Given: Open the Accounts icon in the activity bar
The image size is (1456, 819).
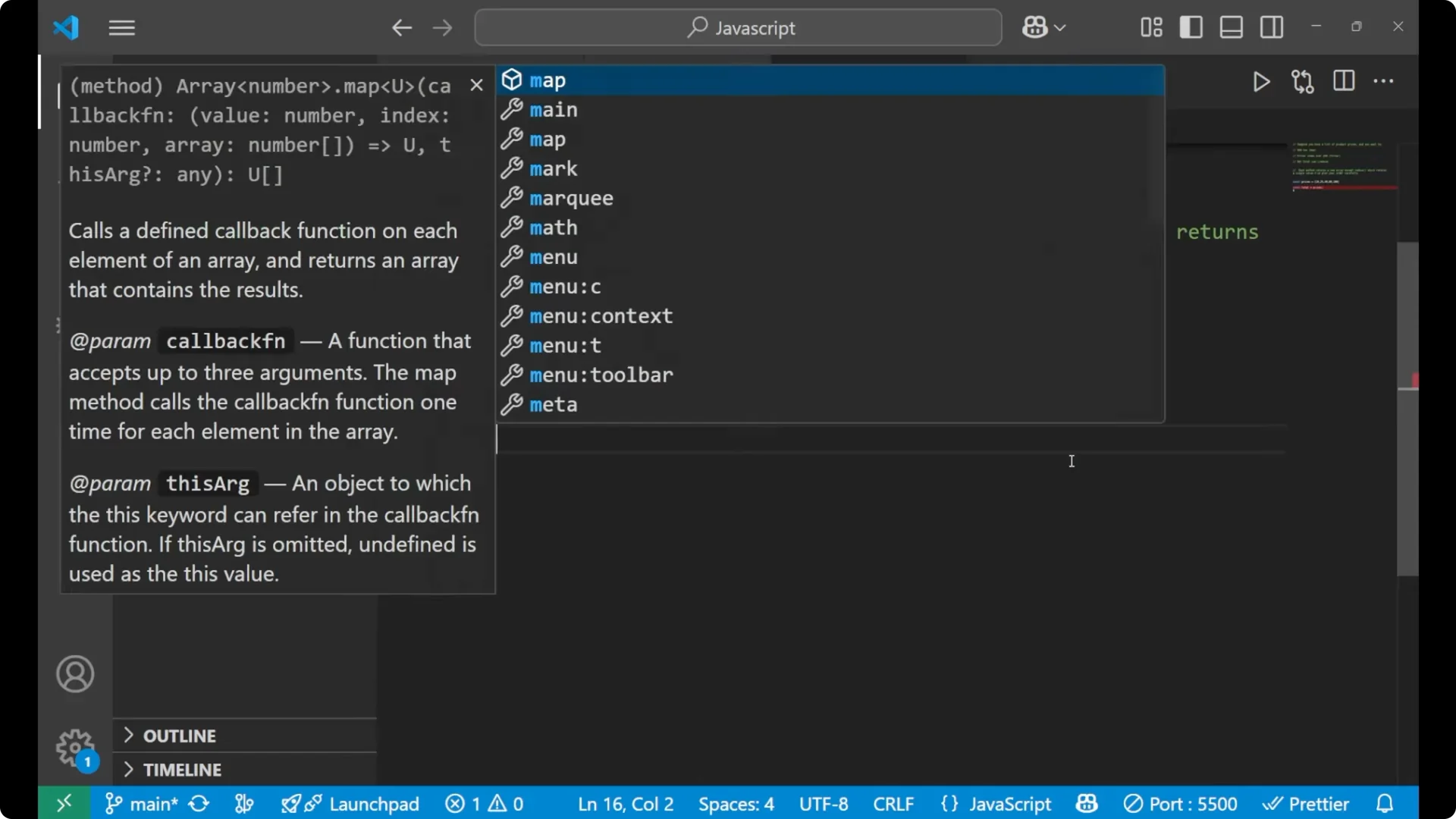Looking at the screenshot, I should tap(74, 674).
